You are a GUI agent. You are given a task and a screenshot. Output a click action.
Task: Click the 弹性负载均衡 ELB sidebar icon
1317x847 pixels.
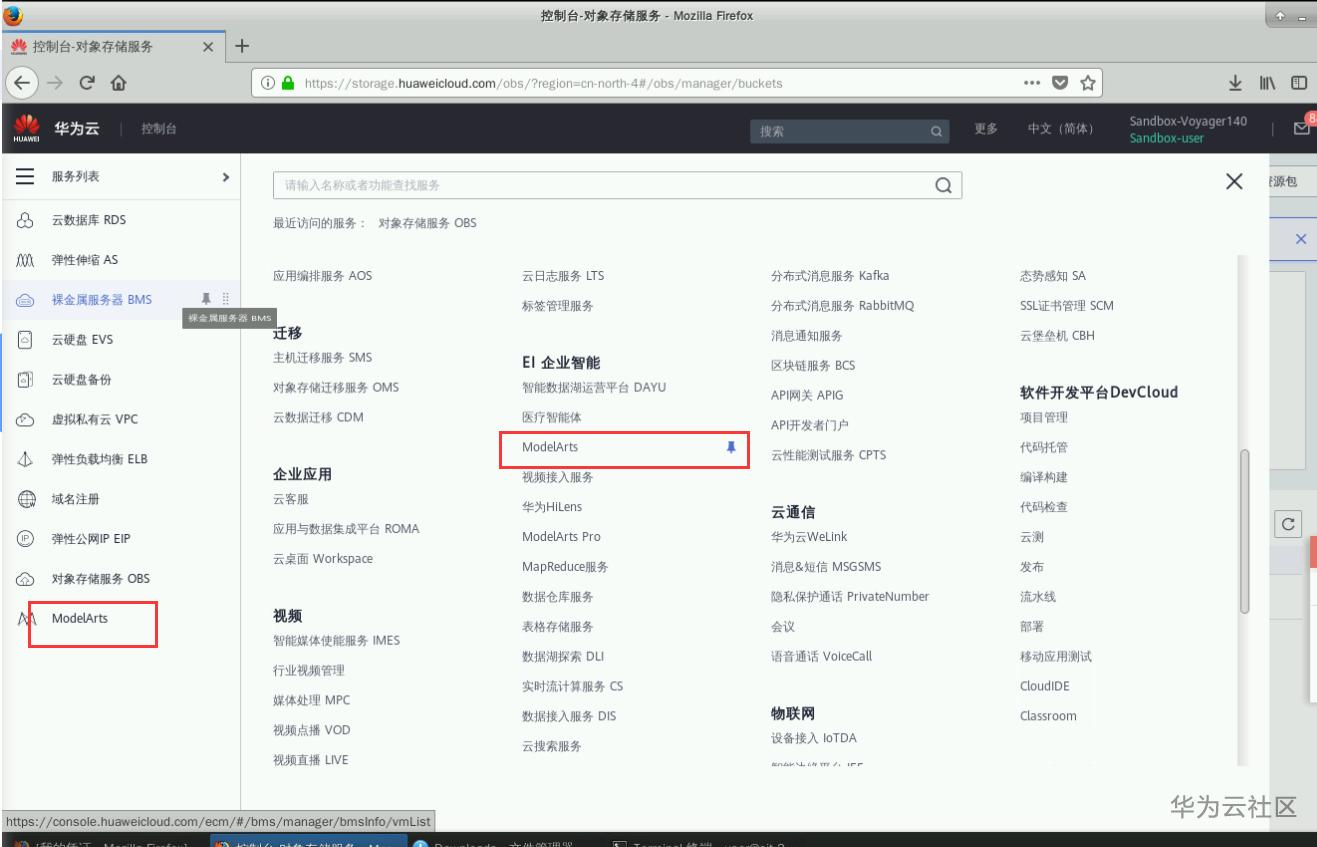(x=25, y=460)
